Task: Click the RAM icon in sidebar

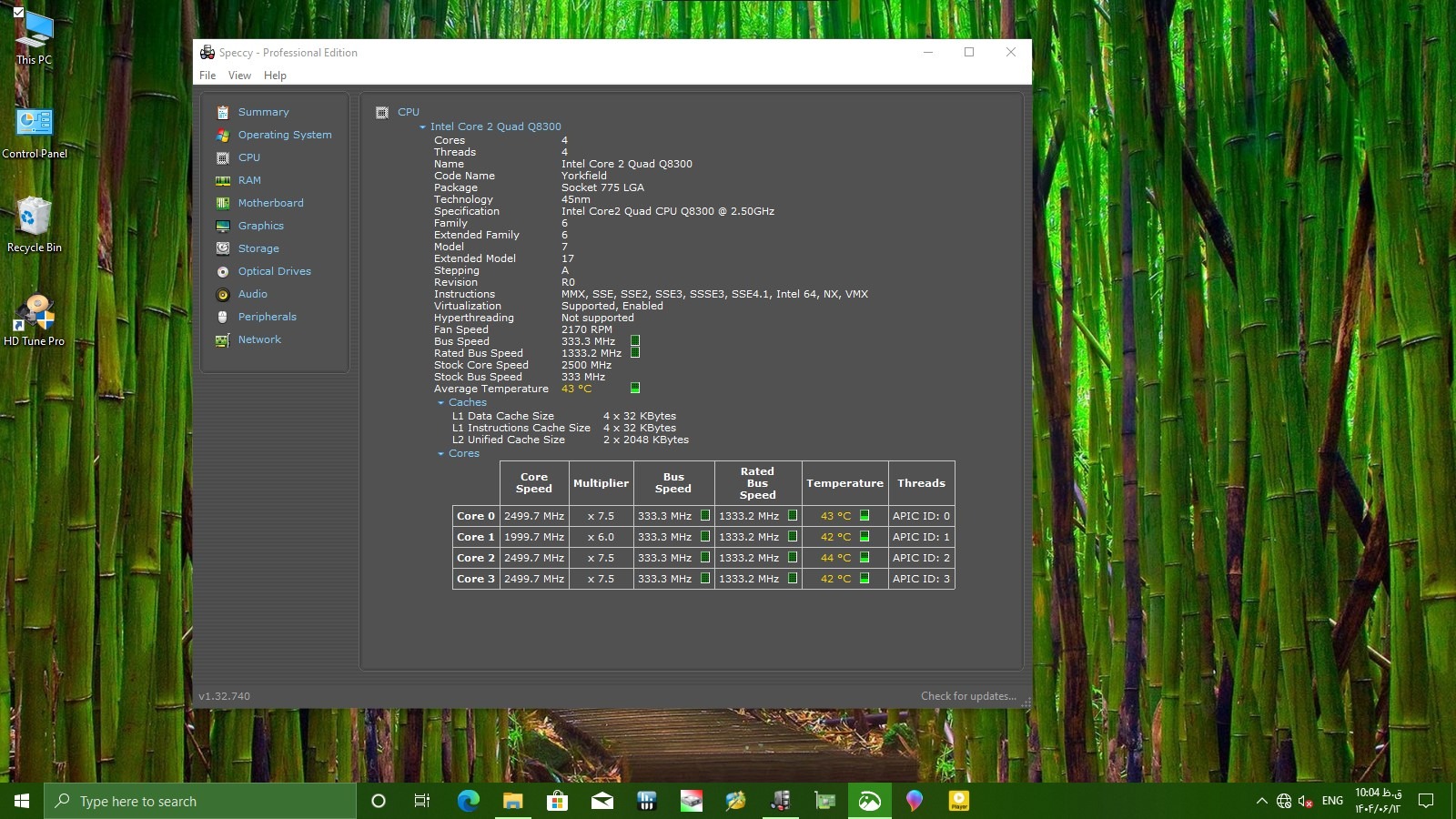Action: pos(222,180)
